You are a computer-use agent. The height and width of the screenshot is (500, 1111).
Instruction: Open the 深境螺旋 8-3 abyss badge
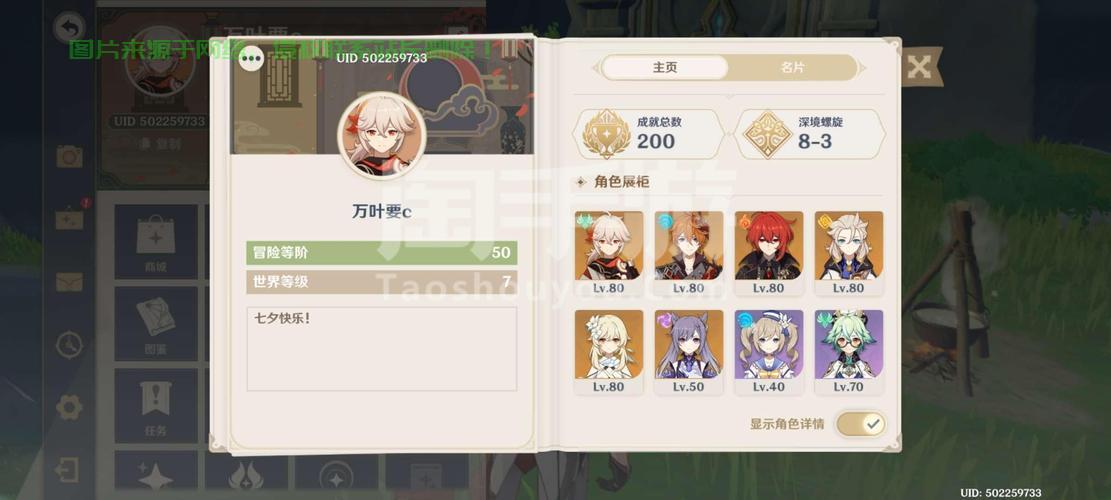[809, 134]
